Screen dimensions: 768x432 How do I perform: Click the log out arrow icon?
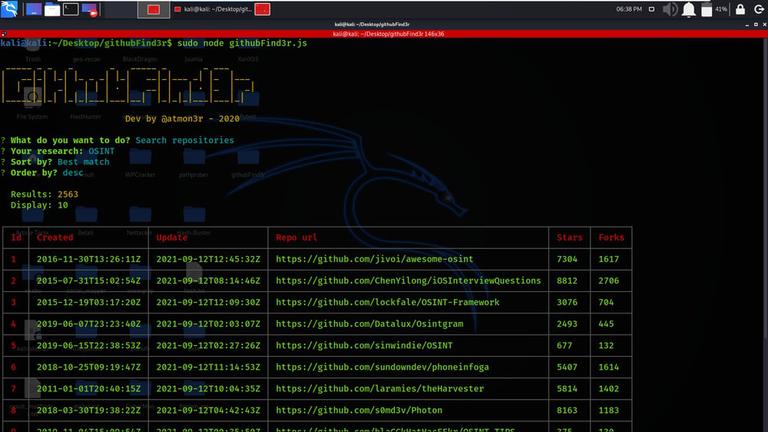point(759,9)
